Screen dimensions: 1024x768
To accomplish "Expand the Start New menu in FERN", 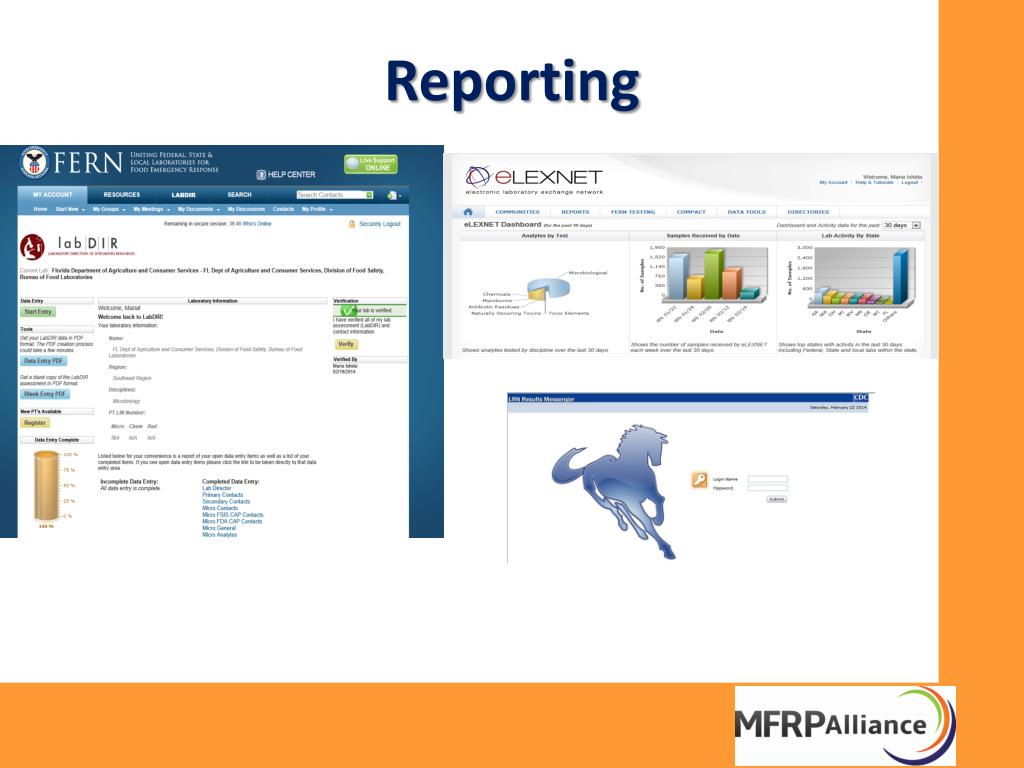I will click(x=71, y=210).
